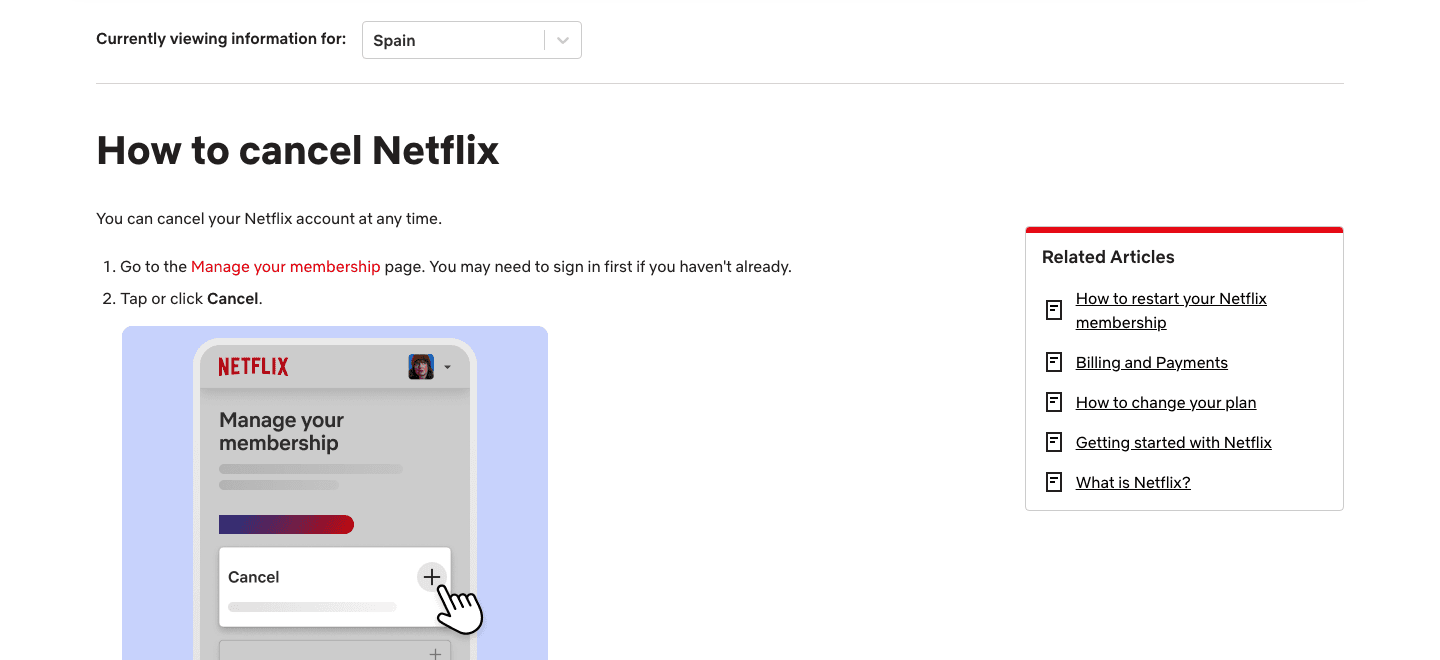
Task: Click document icon beside How to restart your Netflix
Action: (1053, 310)
